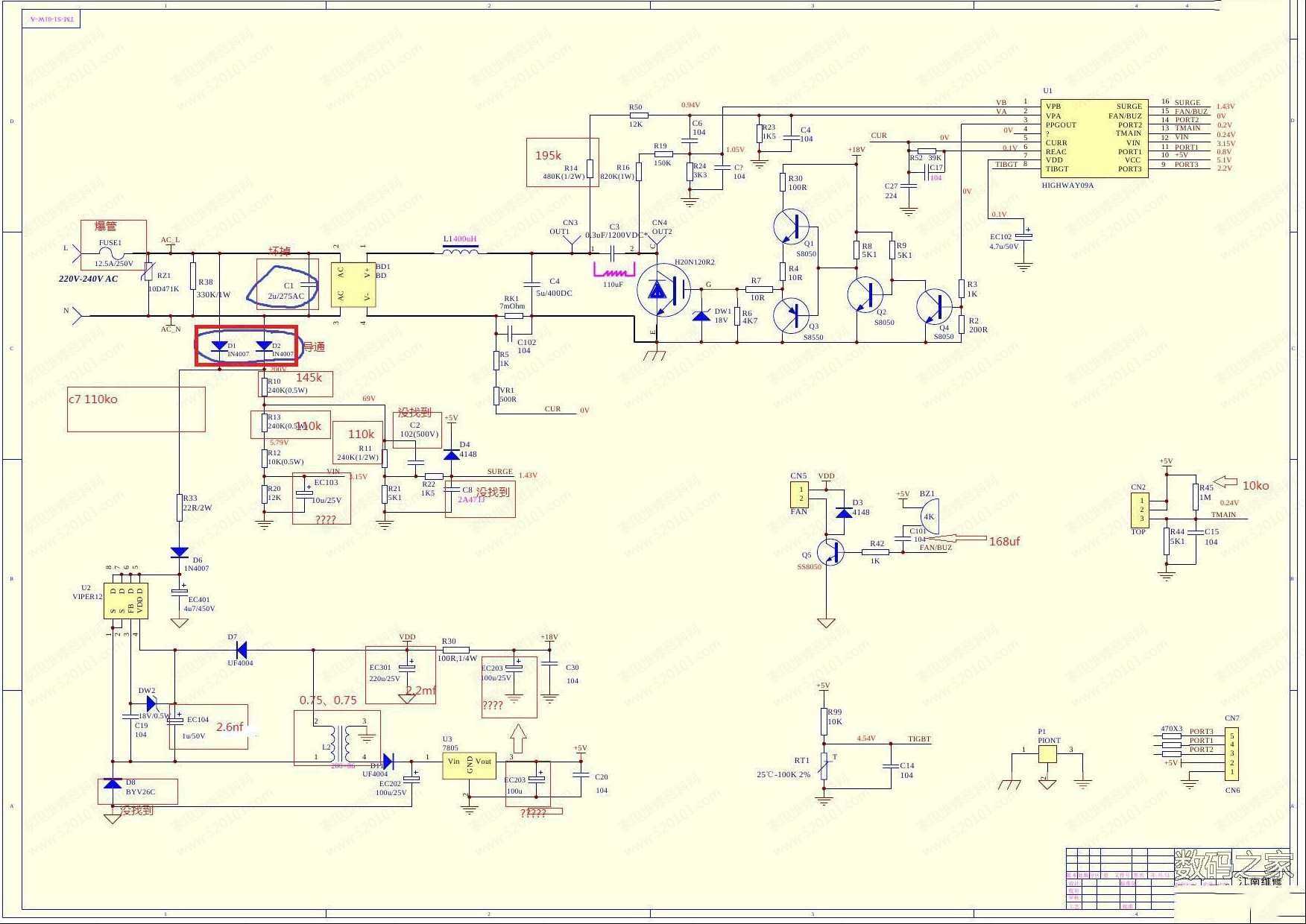Select the U3 7805 regulator block
Viewport: 1306px width, 924px height.
pos(469,766)
